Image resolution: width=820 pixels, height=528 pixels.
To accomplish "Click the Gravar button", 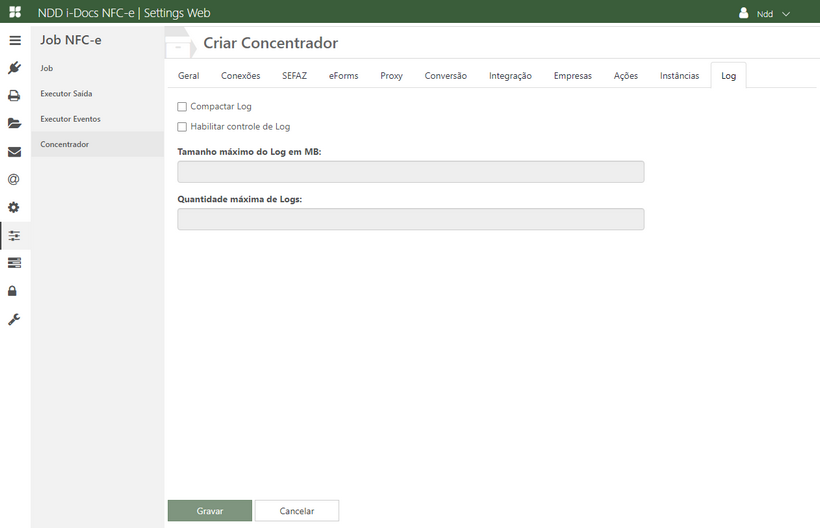I will click(210, 511).
